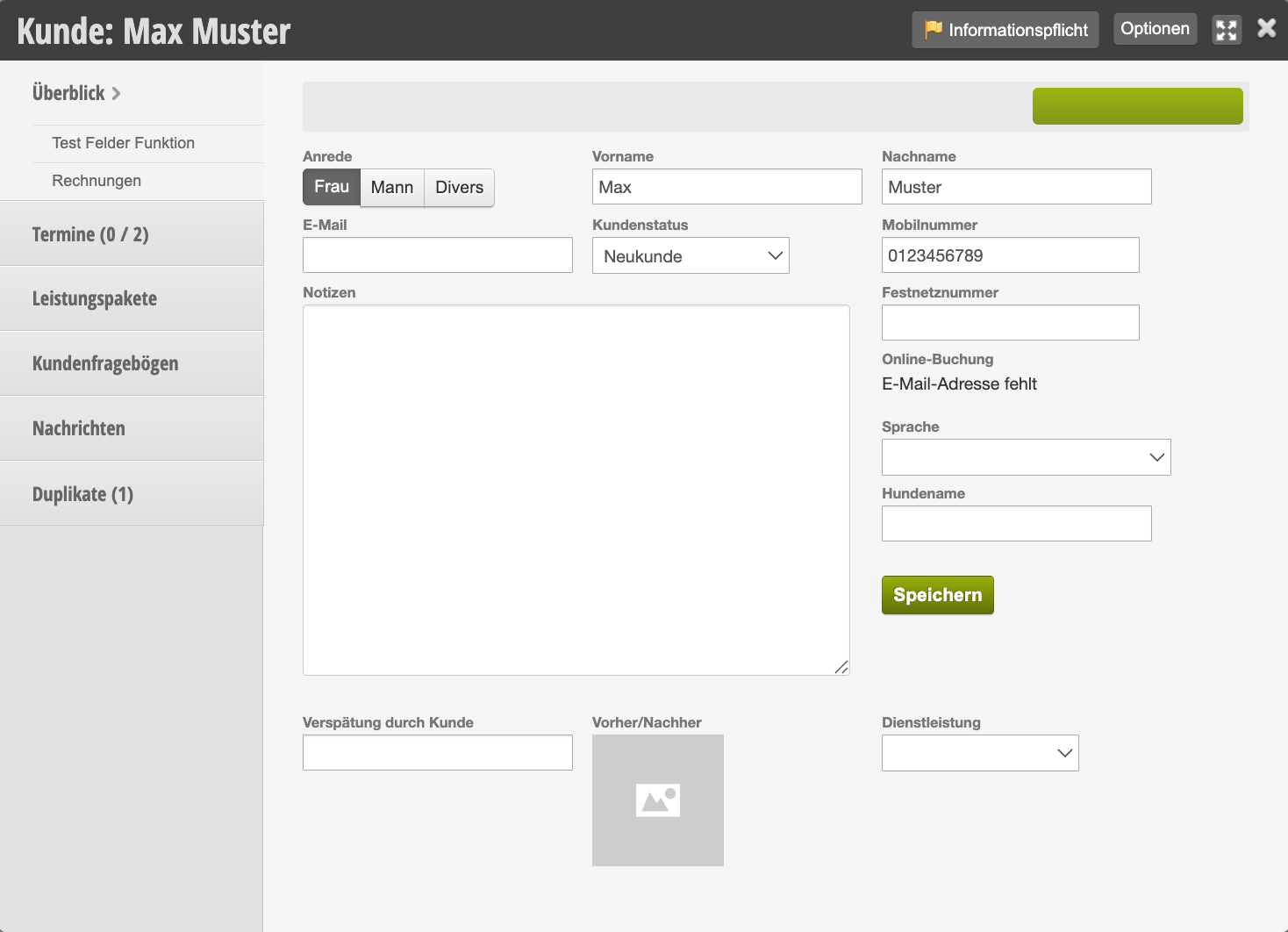The height and width of the screenshot is (932, 1288).
Task: Click the Notizen resize handle
Action: [841, 667]
